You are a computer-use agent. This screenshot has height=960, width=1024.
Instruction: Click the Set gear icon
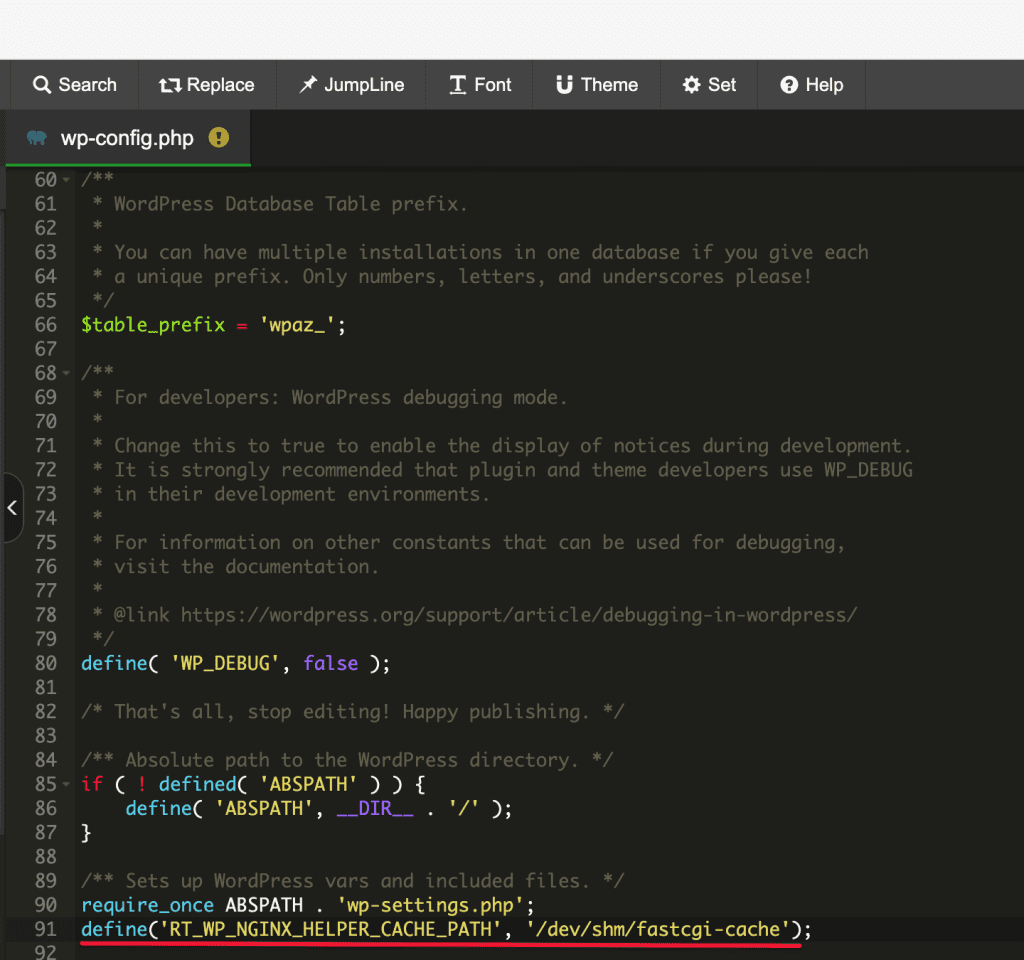[x=692, y=85]
